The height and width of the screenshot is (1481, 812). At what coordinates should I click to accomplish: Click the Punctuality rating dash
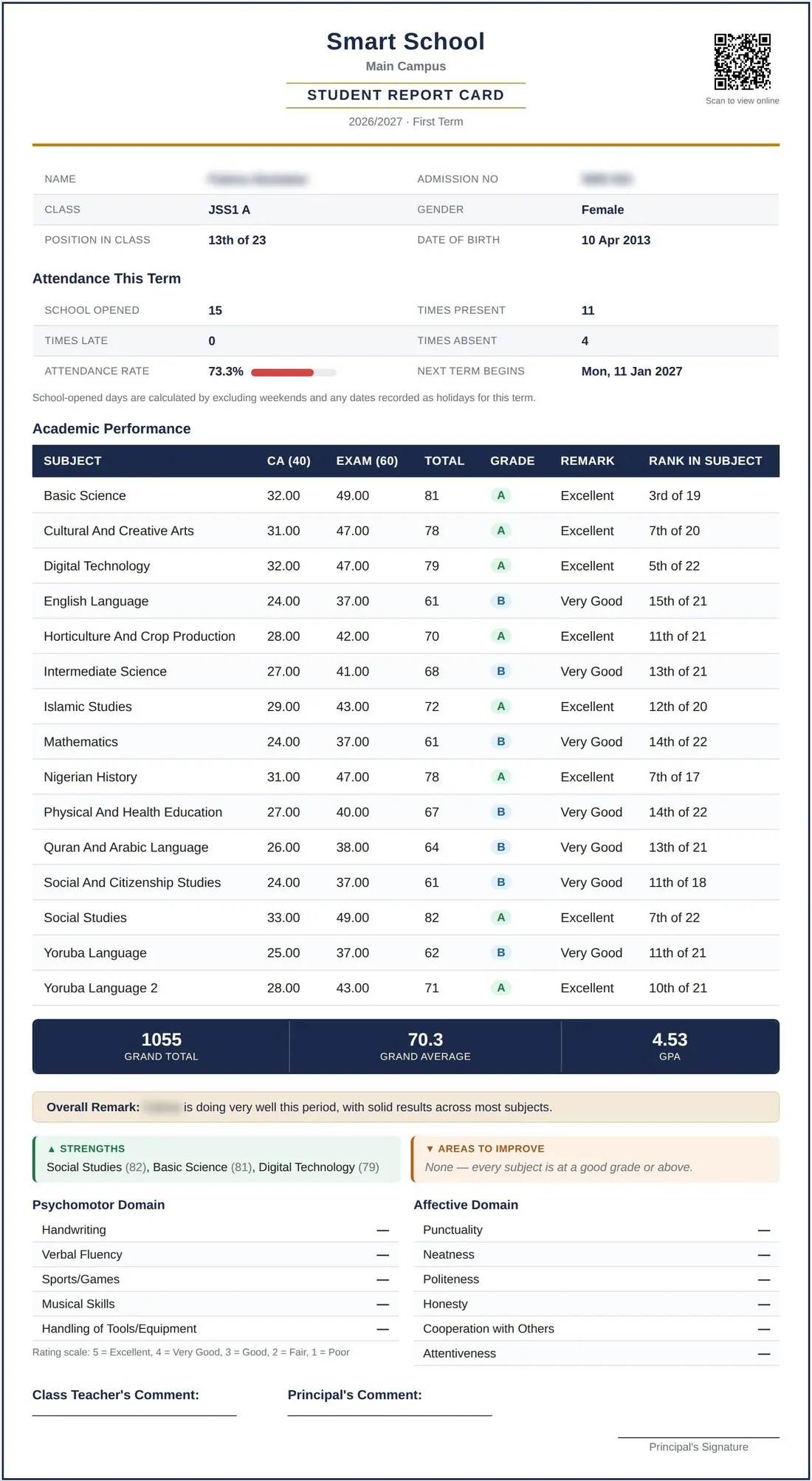pos(764,1230)
